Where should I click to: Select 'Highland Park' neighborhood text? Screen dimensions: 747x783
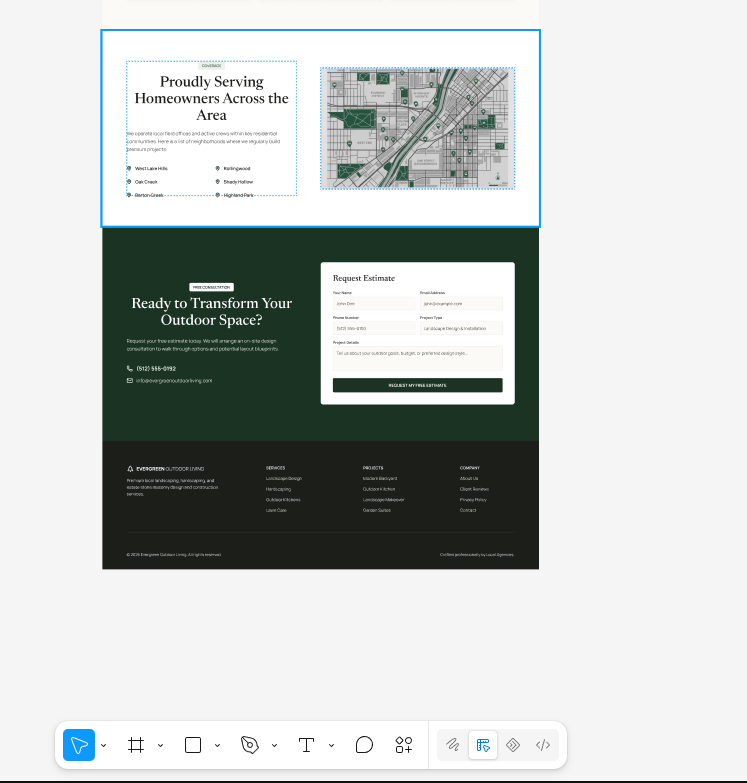pyautogui.click(x=238, y=195)
